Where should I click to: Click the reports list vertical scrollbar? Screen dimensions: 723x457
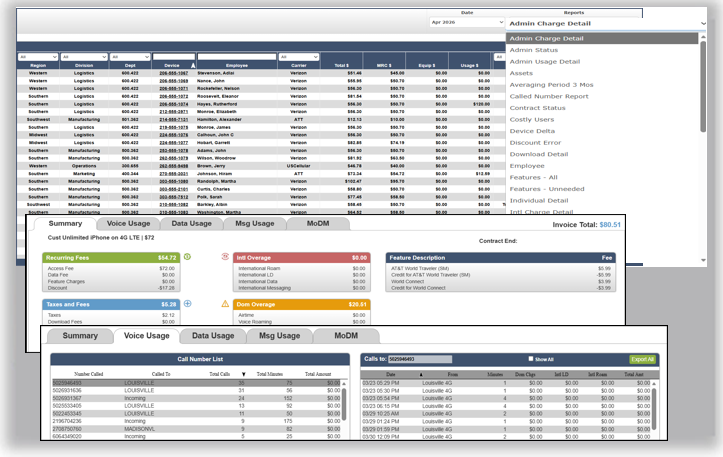(703, 87)
